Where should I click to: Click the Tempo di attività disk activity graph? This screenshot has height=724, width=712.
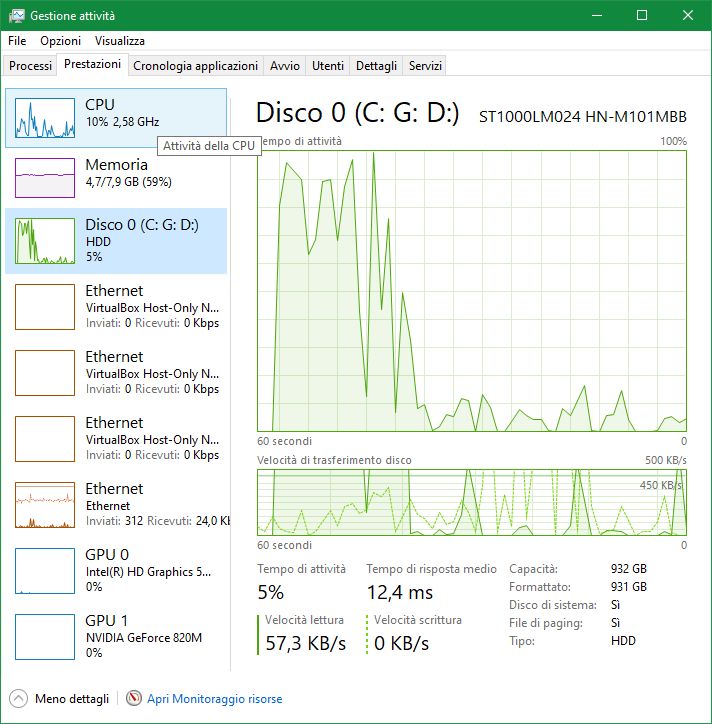472,291
